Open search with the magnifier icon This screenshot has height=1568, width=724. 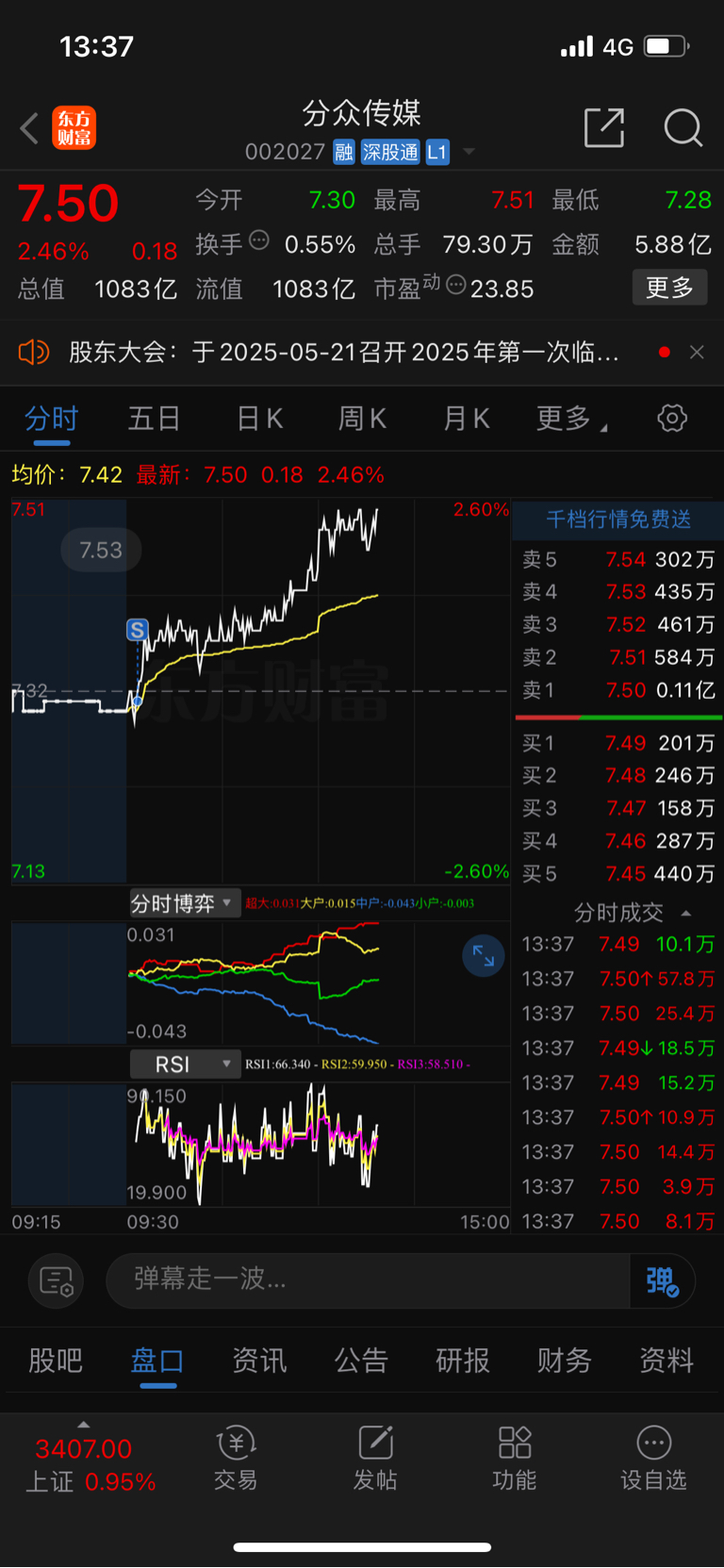tap(683, 127)
